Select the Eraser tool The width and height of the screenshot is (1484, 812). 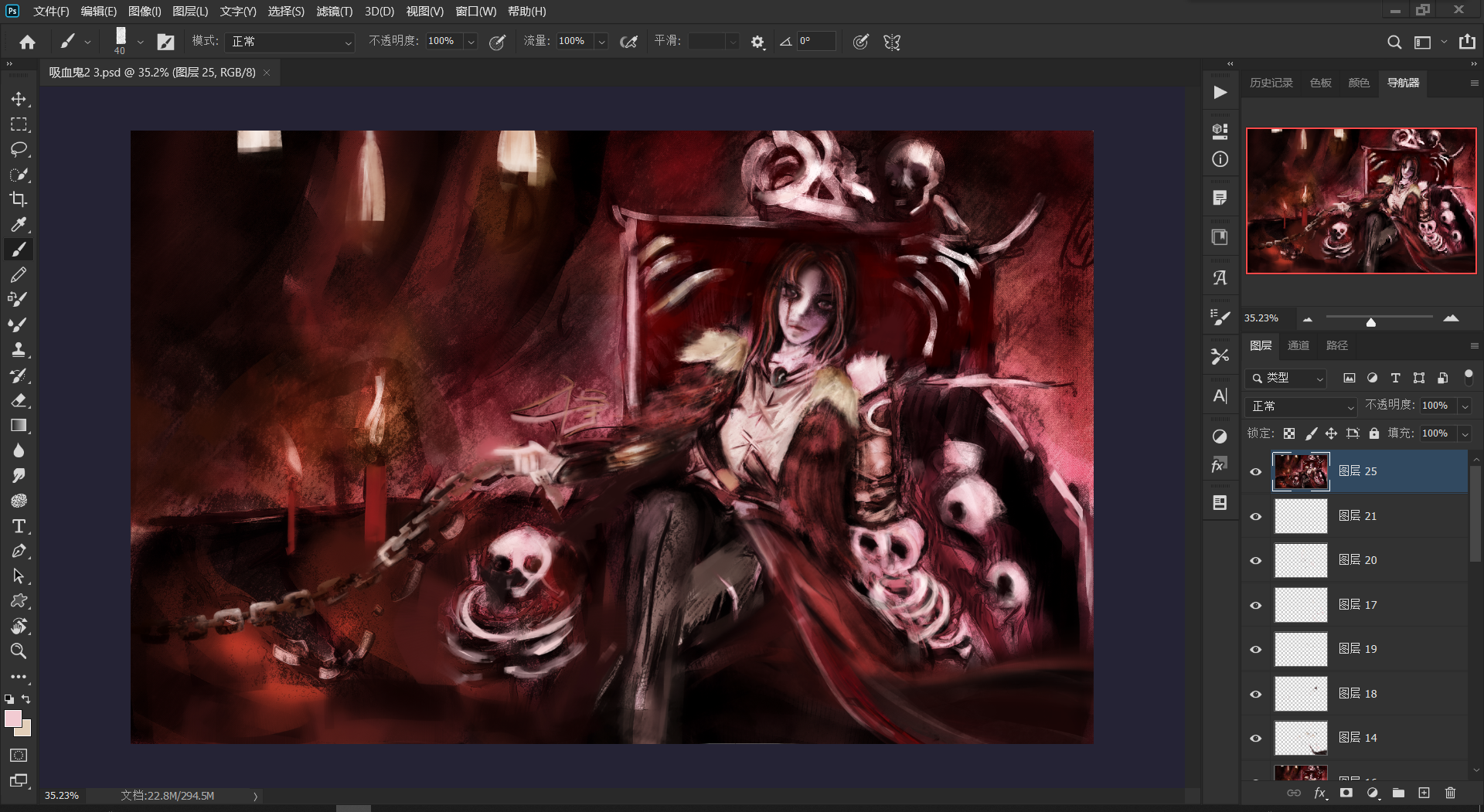point(19,400)
